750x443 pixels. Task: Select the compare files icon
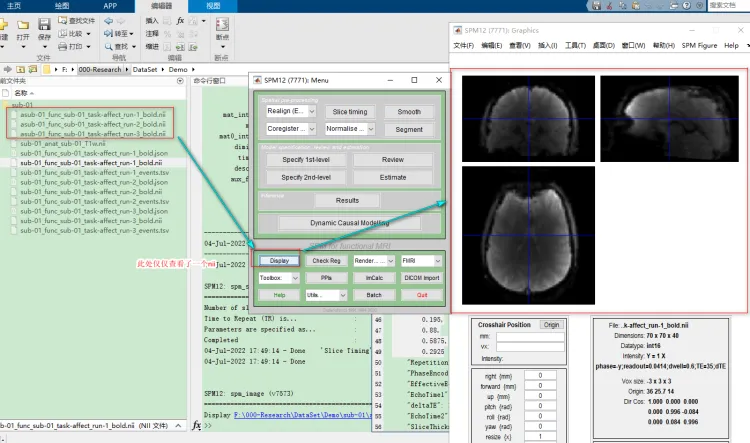(63, 33)
